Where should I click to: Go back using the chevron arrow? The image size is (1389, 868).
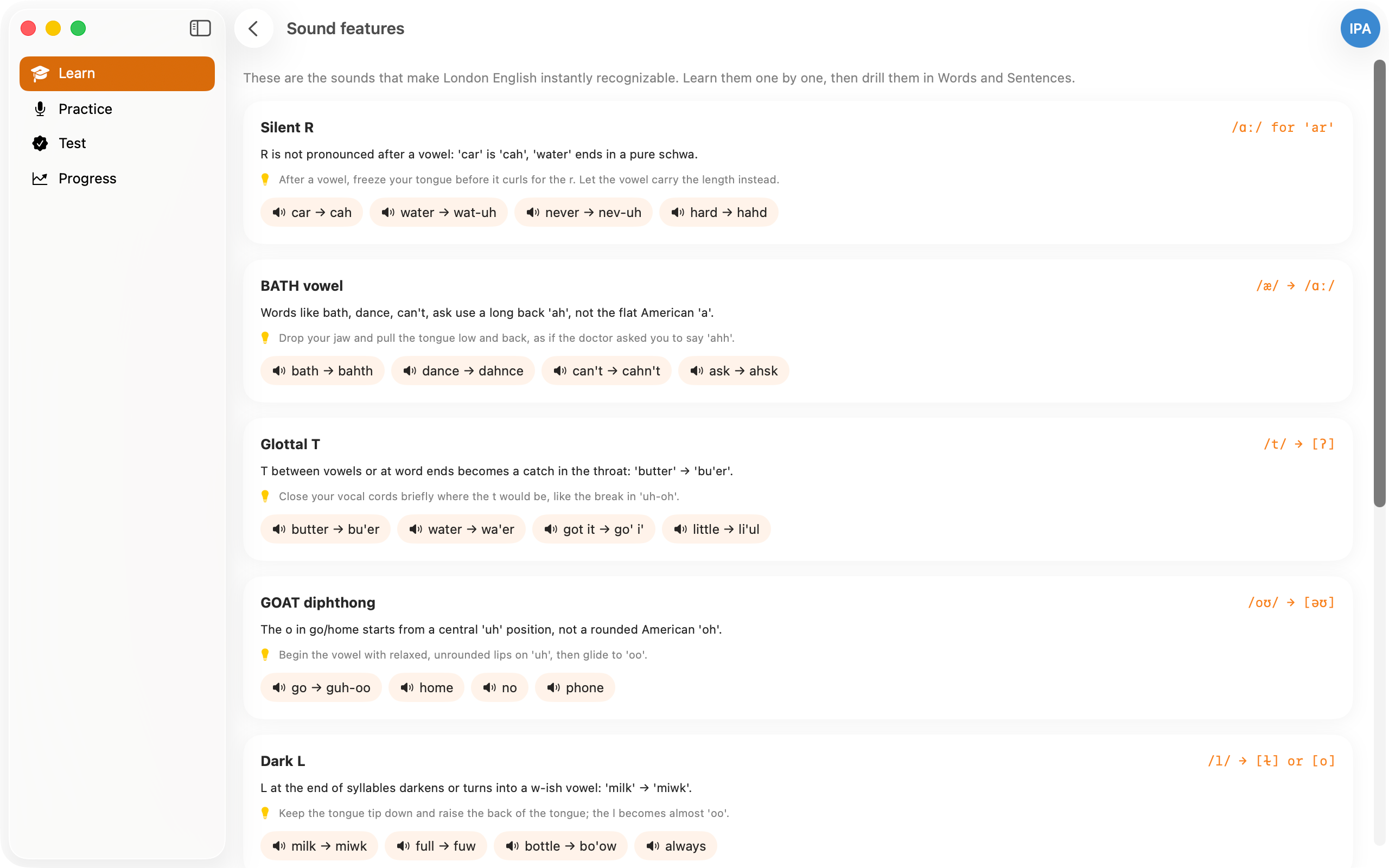pos(254,28)
